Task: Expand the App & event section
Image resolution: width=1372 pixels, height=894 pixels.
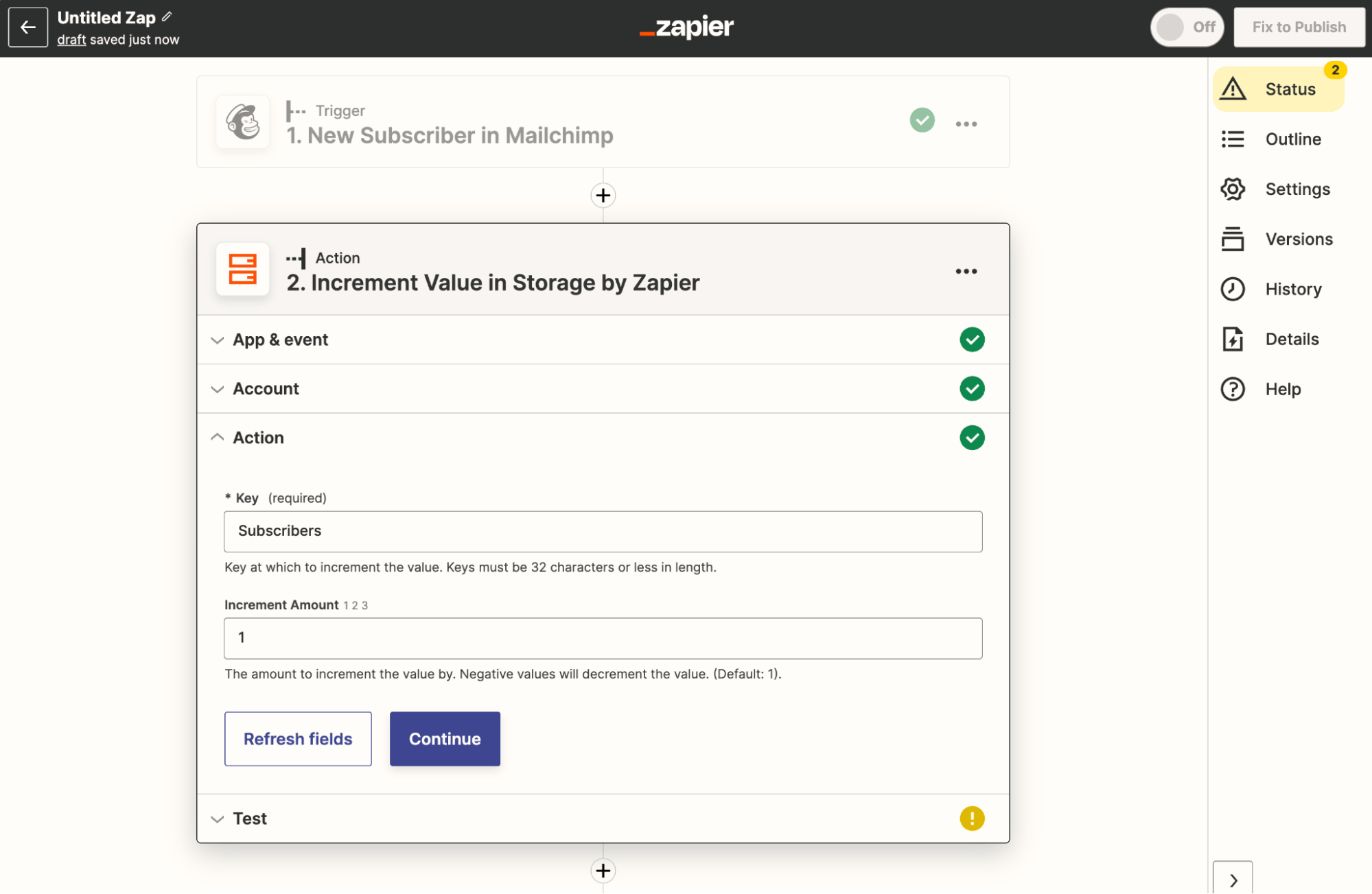Action: (603, 340)
